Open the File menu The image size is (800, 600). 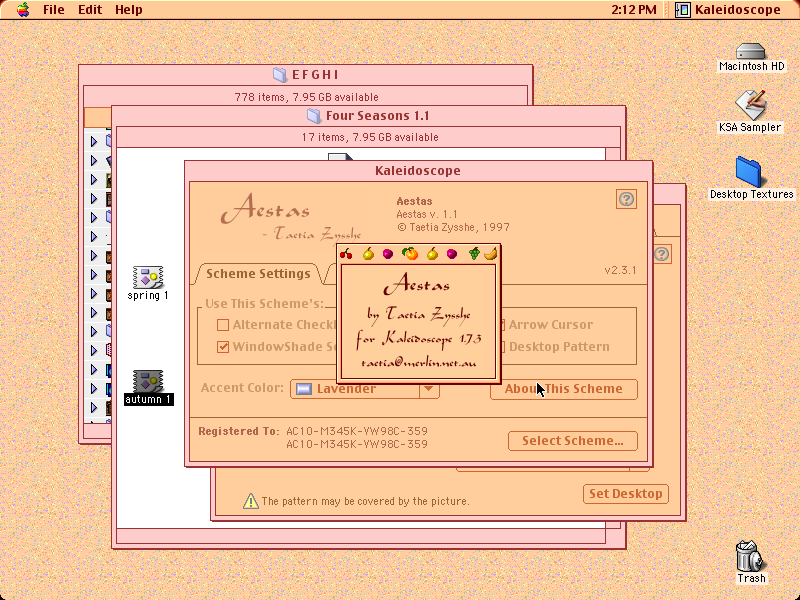click(54, 10)
